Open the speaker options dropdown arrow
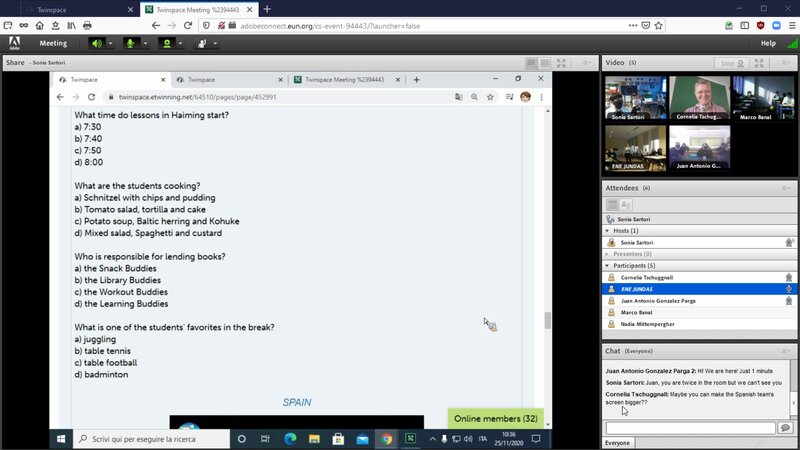 pos(110,43)
